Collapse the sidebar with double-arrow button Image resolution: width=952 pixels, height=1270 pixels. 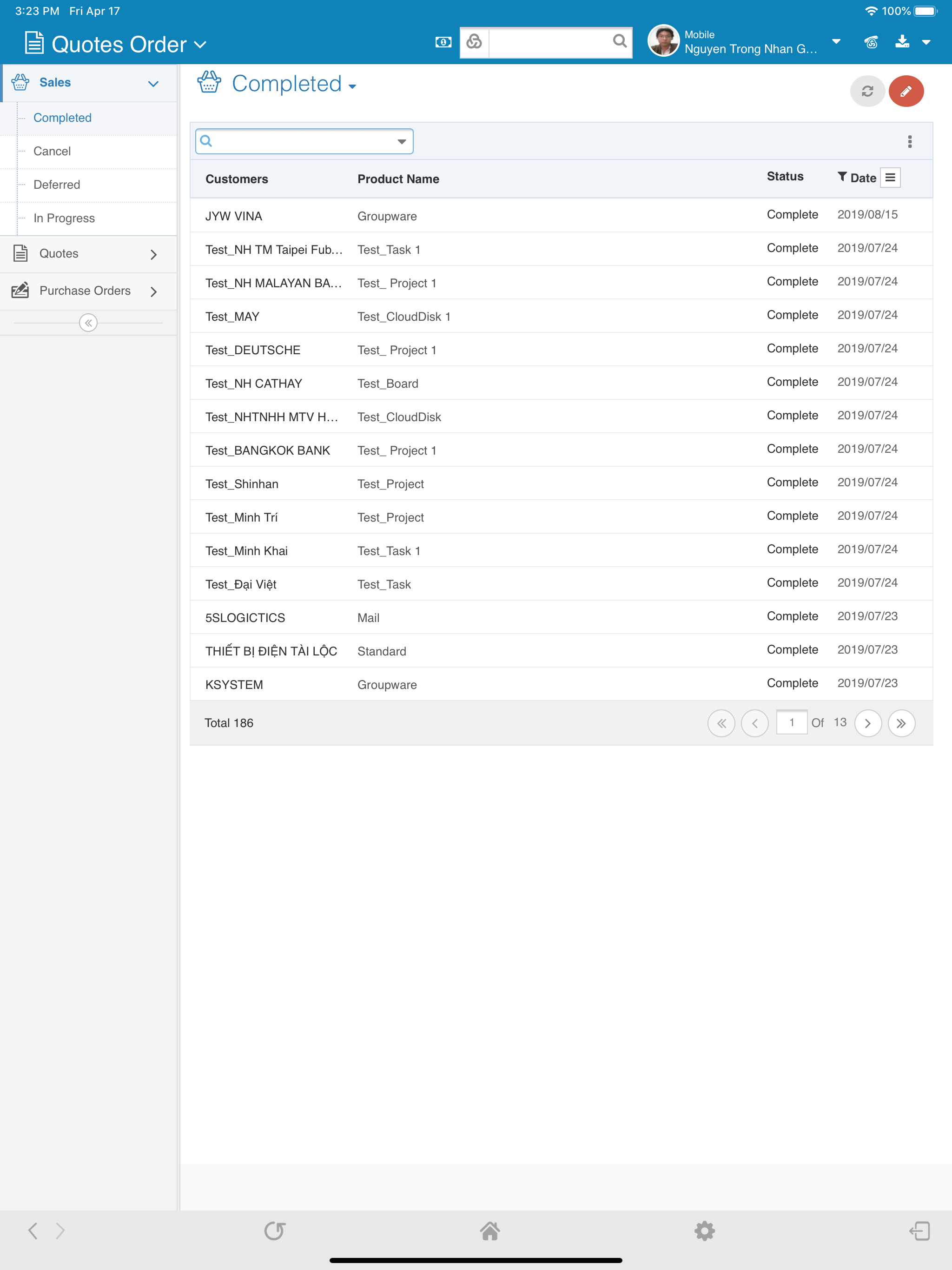tap(88, 323)
